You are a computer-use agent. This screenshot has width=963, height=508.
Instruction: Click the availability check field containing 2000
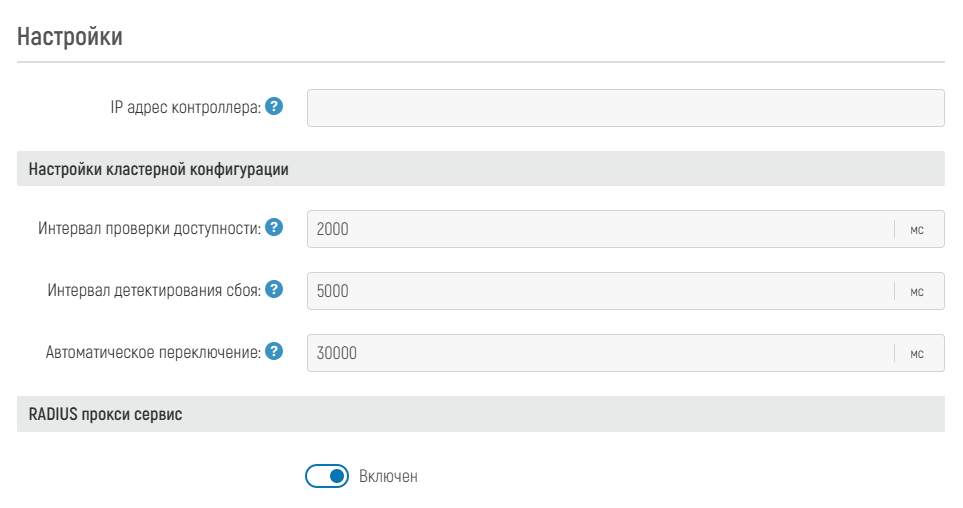[x=600, y=229]
